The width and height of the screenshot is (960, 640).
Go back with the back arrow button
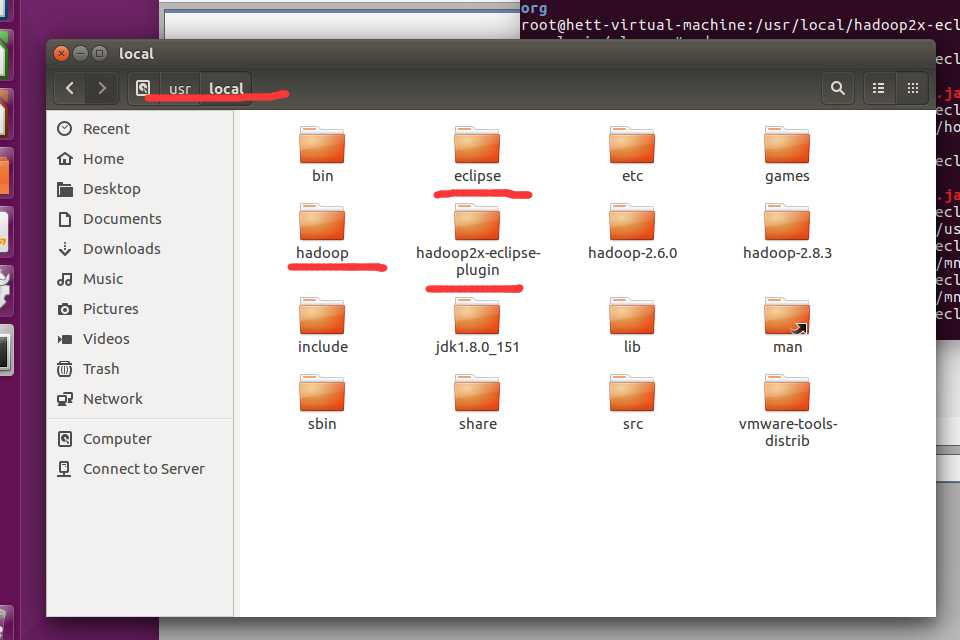click(70, 88)
